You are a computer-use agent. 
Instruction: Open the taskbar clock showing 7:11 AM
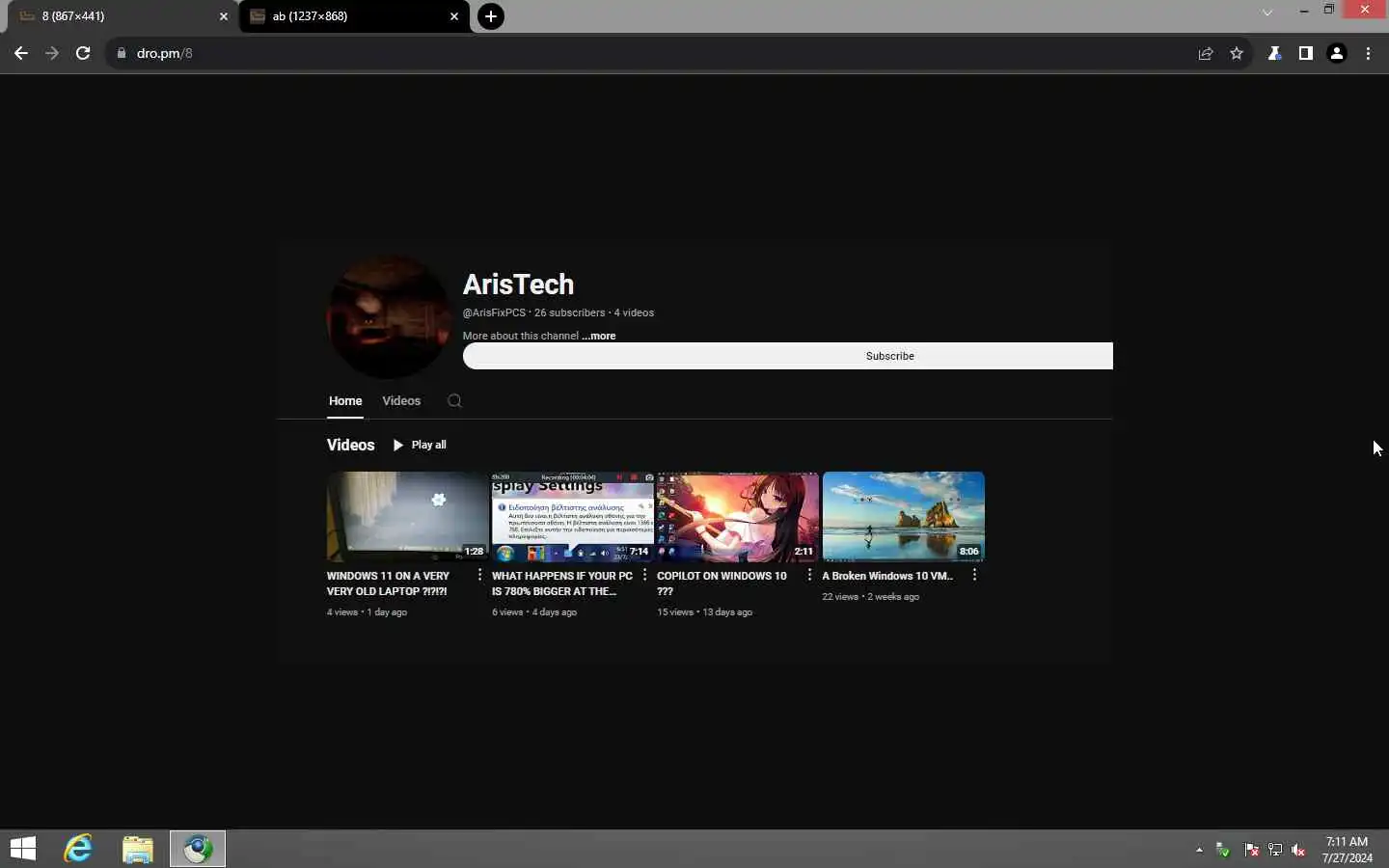coord(1347,850)
